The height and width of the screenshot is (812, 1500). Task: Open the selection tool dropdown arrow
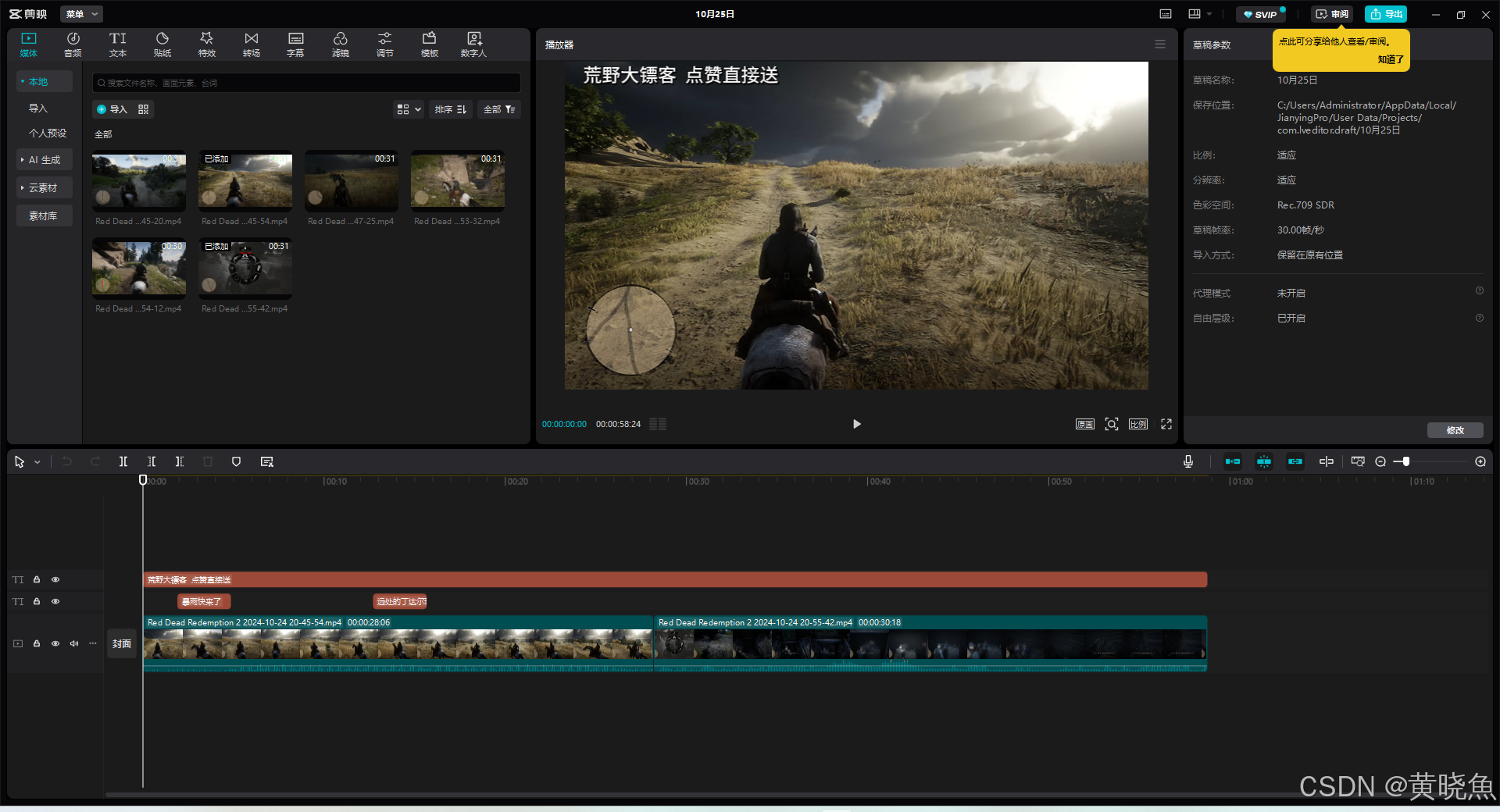(x=37, y=462)
